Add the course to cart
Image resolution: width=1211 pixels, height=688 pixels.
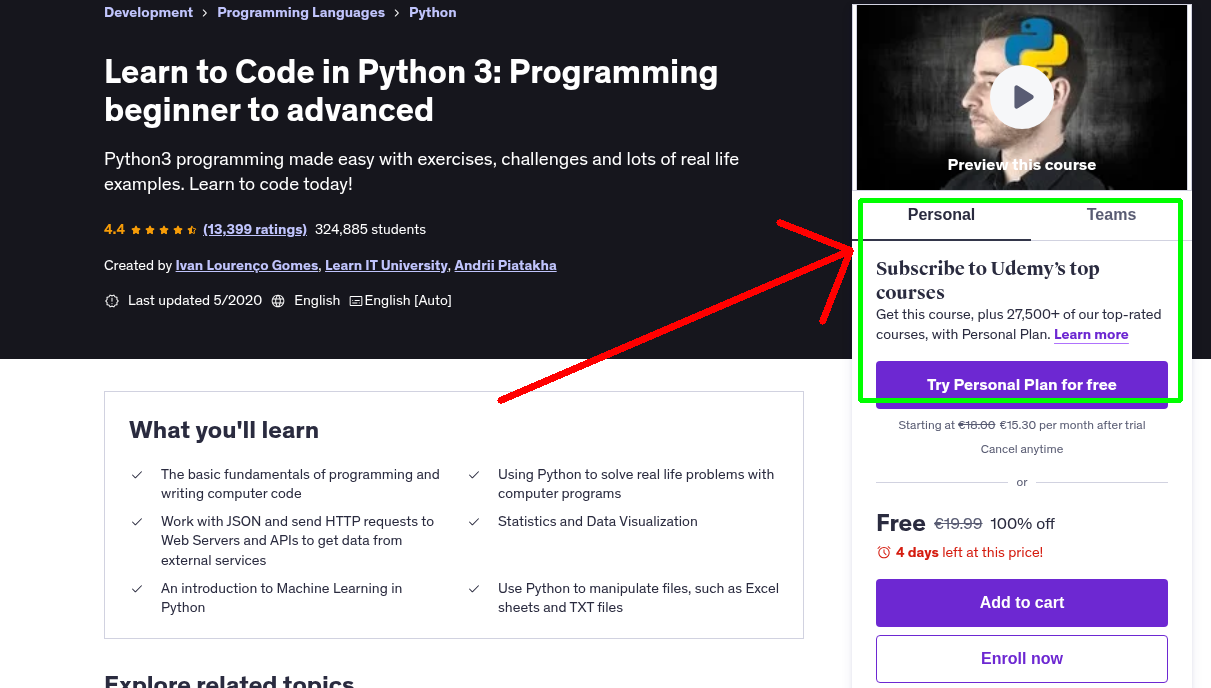pyautogui.click(x=1022, y=603)
